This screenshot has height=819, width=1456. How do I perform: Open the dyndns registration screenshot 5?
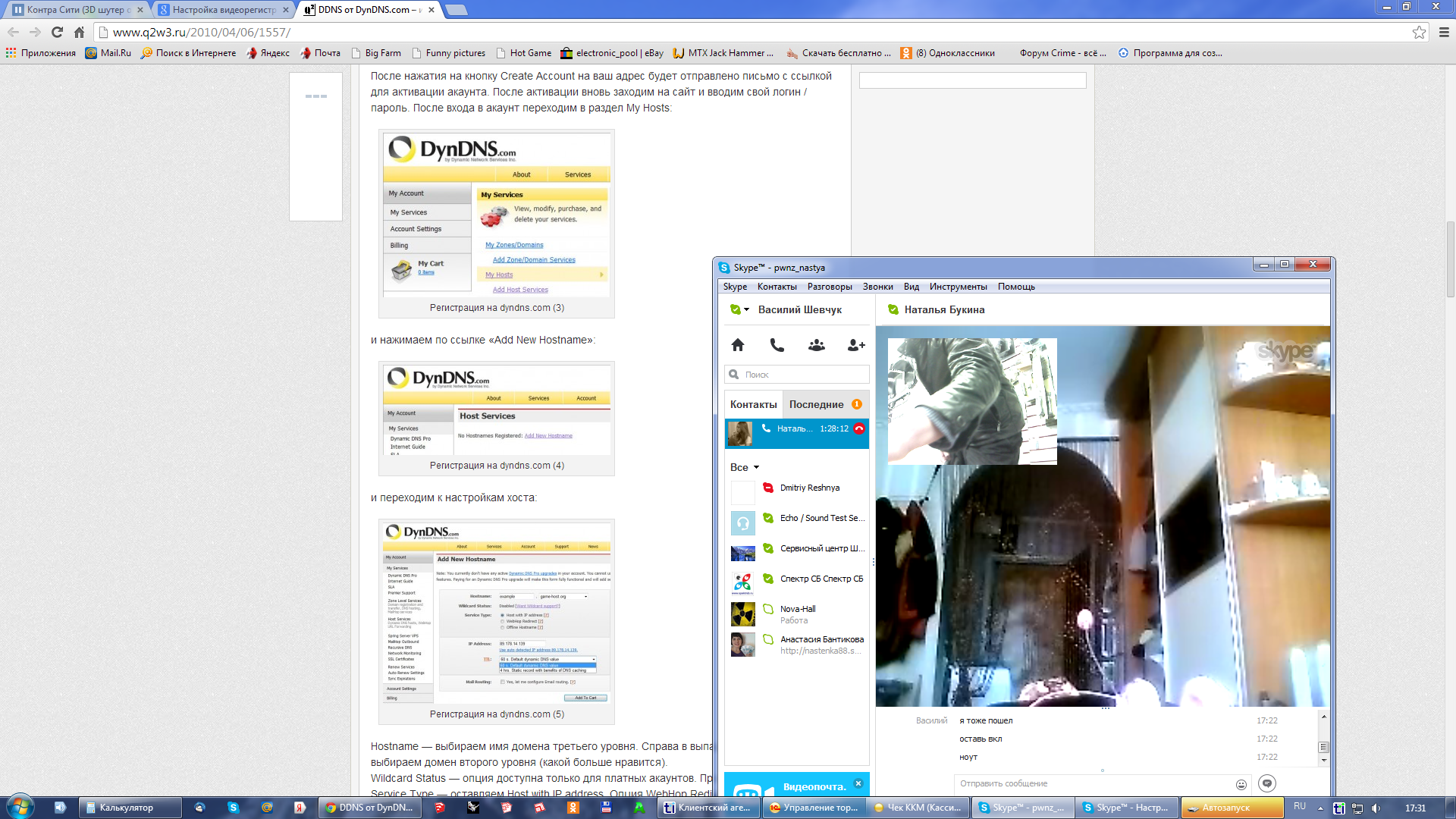[497, 614]
